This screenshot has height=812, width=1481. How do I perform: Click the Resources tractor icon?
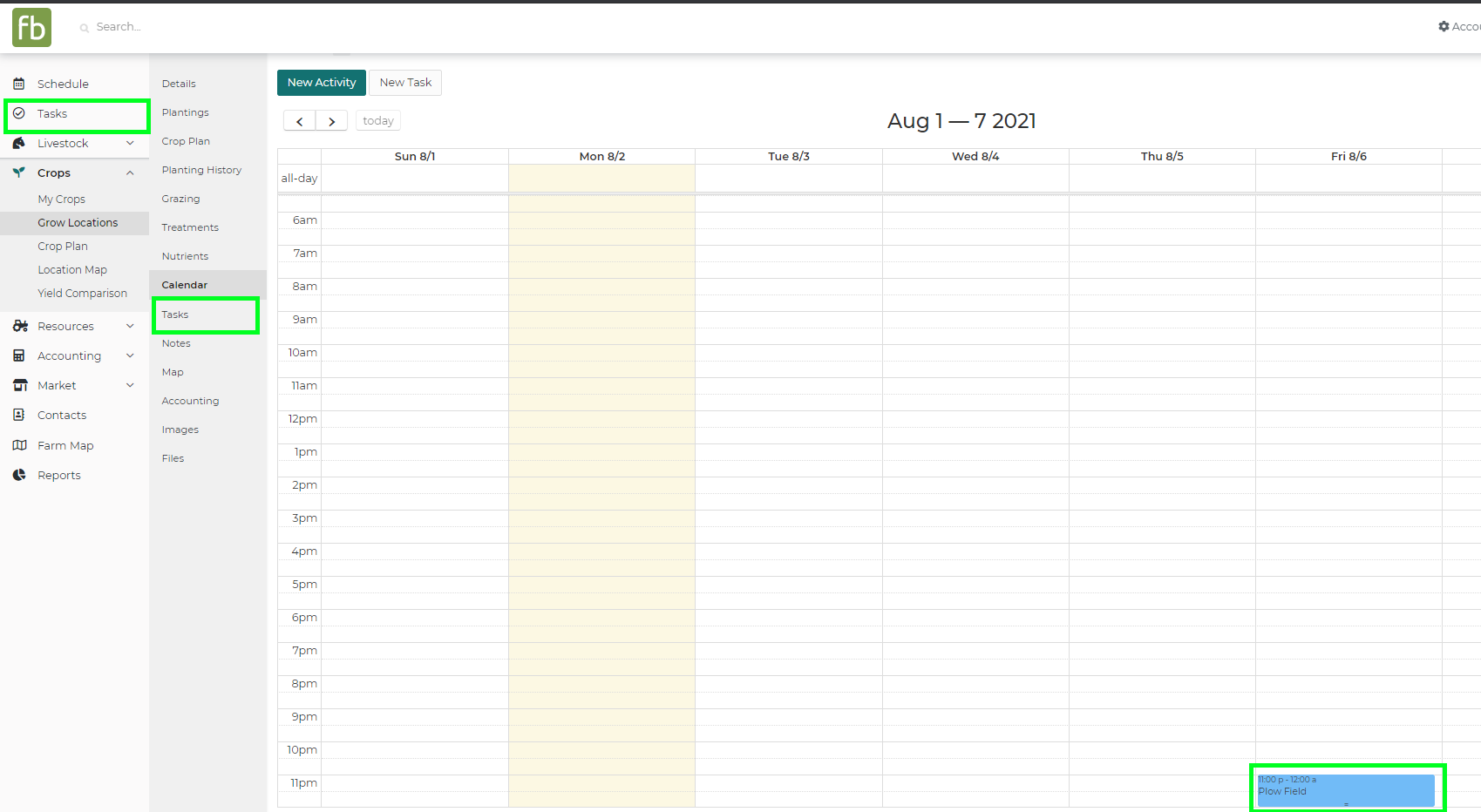point(20,326)
